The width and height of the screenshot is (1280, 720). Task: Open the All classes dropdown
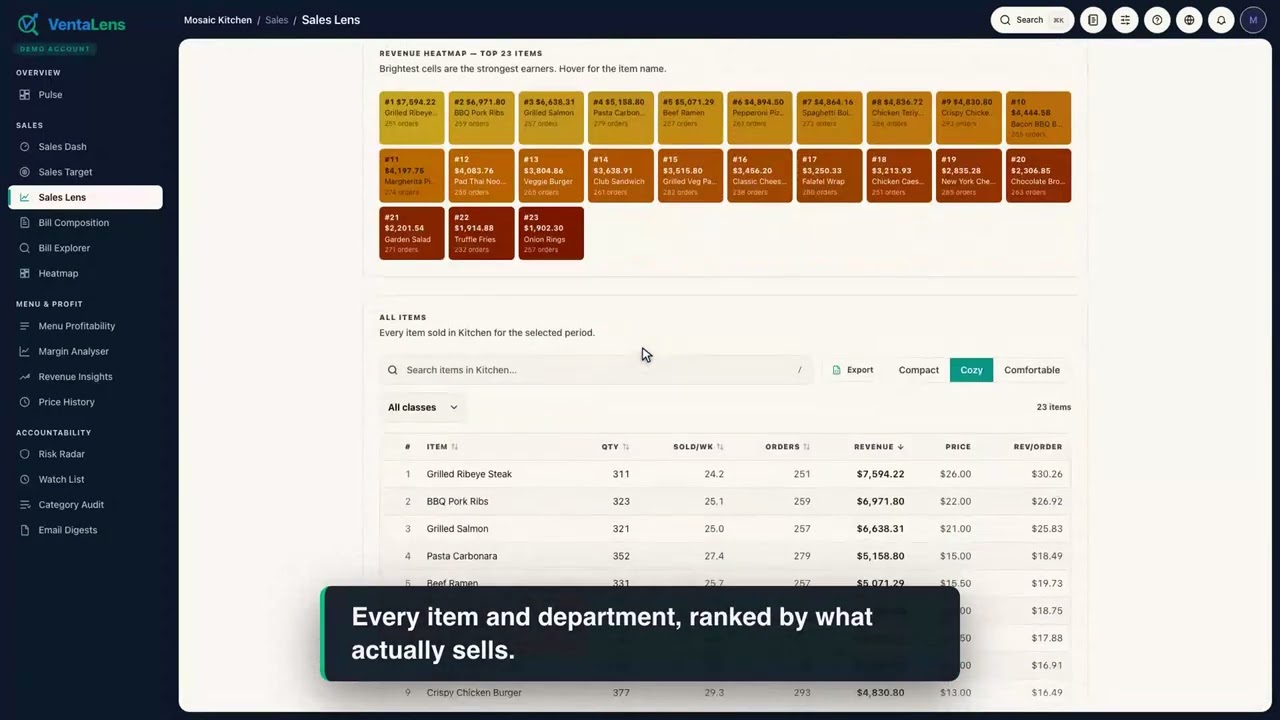pyautogui.click(x=423, y=407)
